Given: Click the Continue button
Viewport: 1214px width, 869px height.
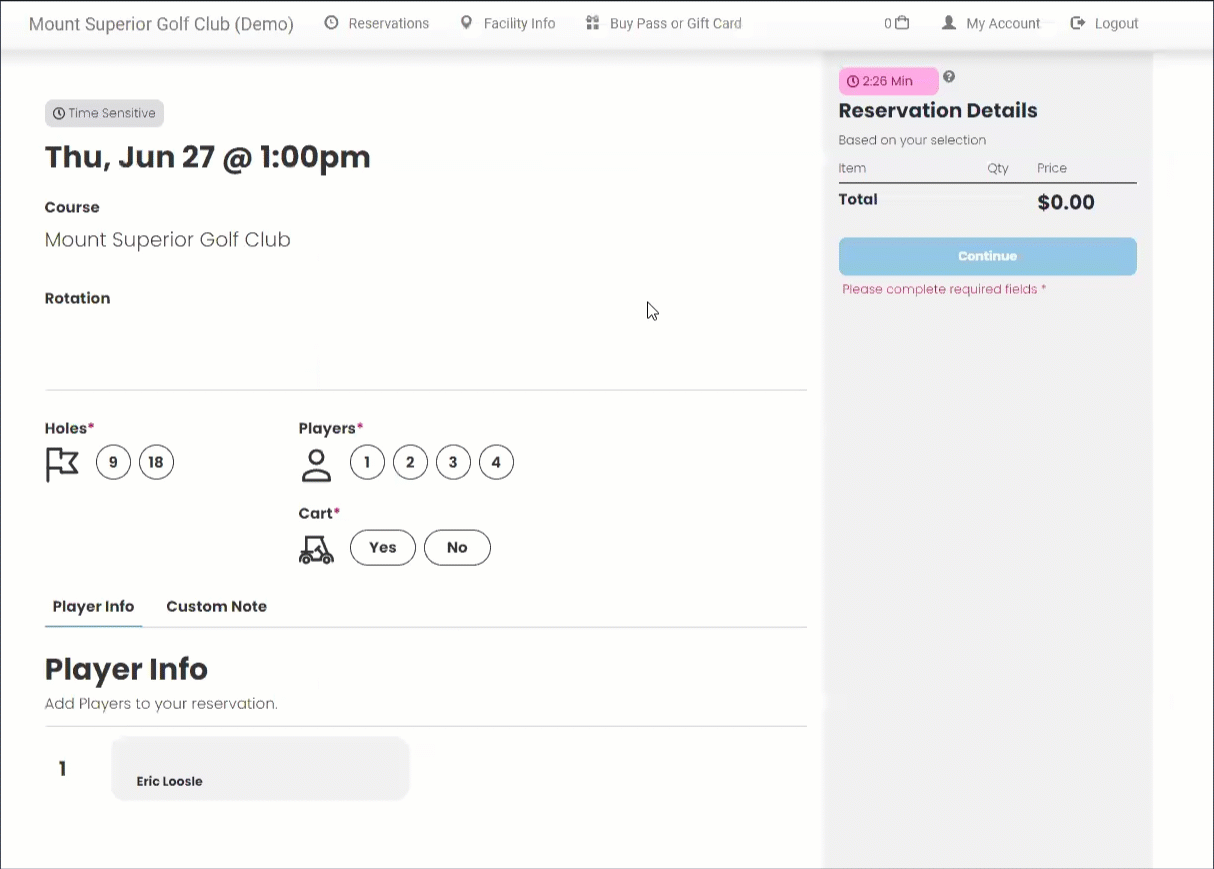Looking at the screenshot, I should pos(987,256).
